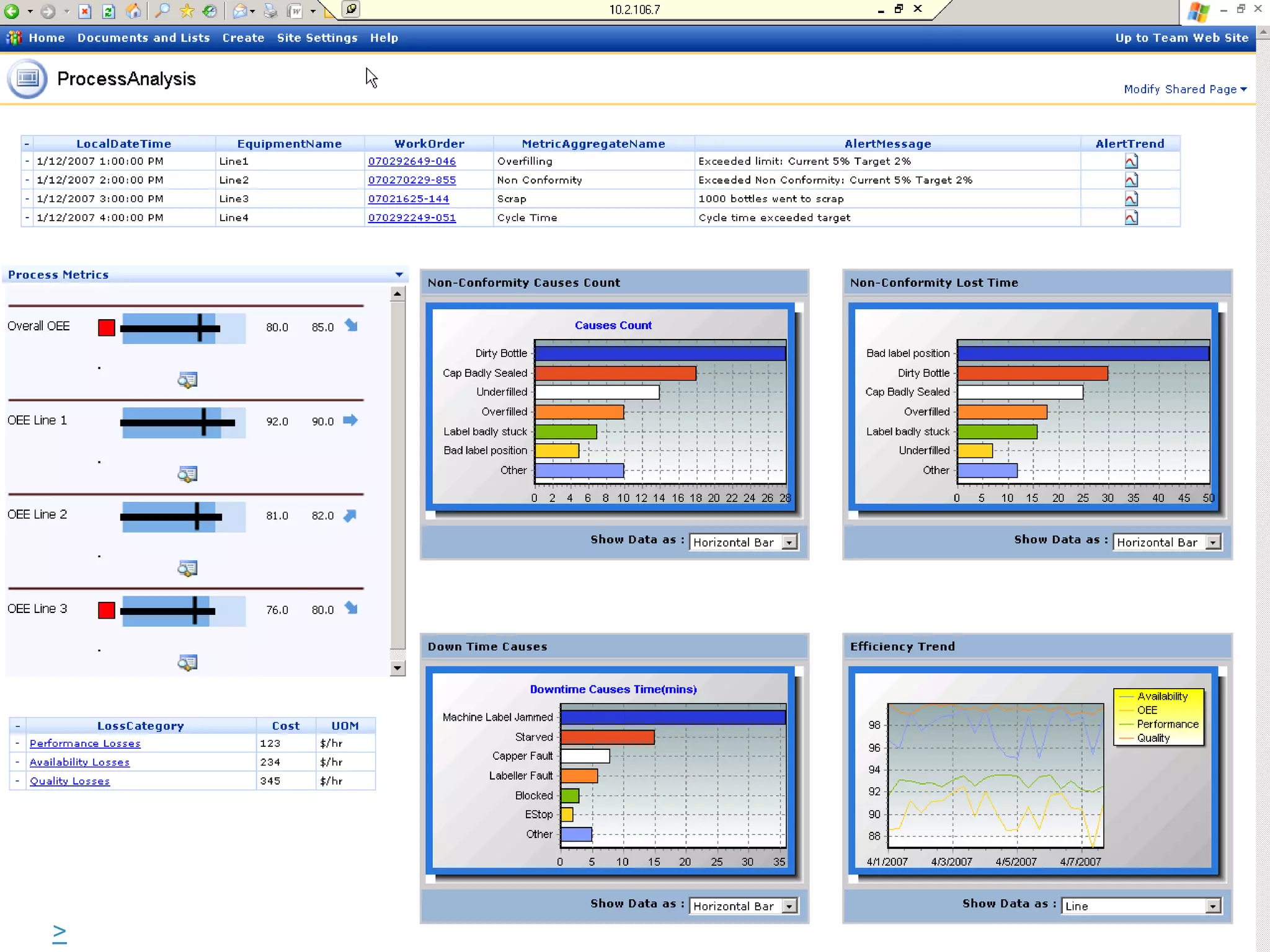Open Documents and Lists
Viewport: 1270px width, 952px height.
tap(144, 38)
